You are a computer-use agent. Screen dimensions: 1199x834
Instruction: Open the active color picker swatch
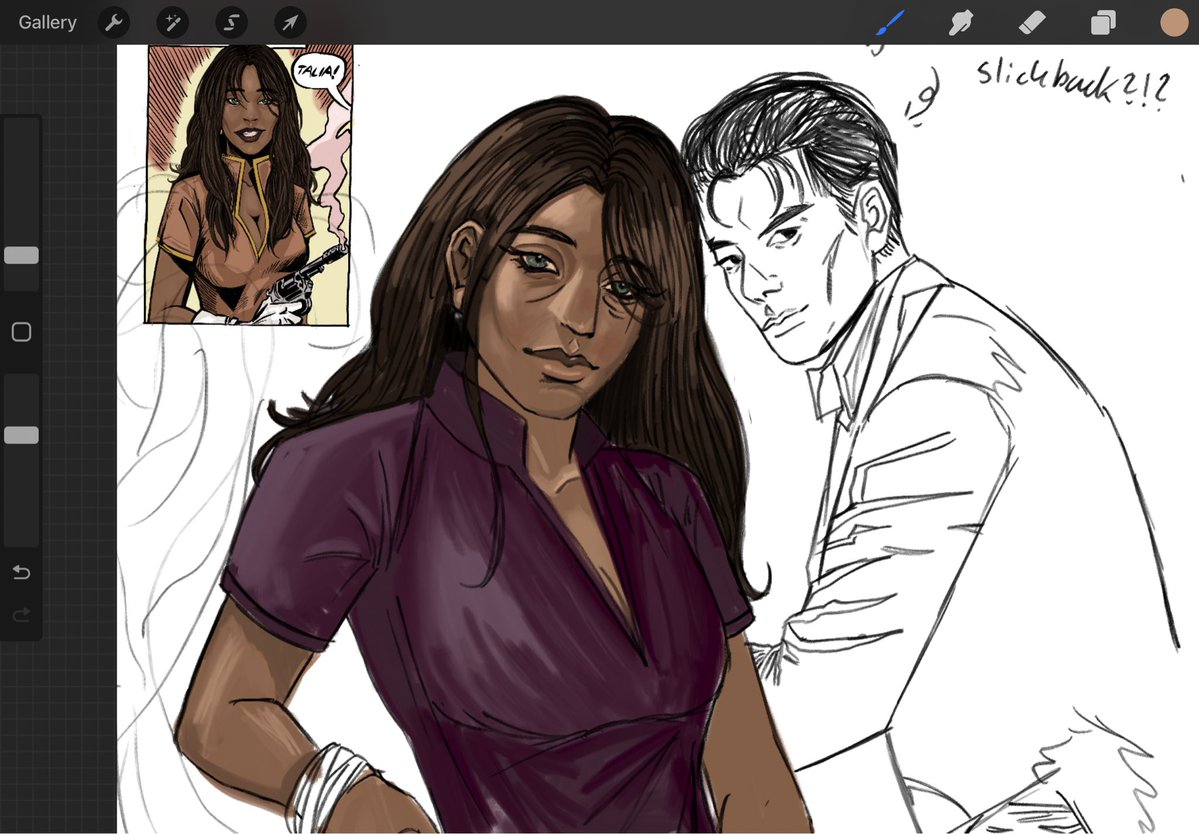1174,22
